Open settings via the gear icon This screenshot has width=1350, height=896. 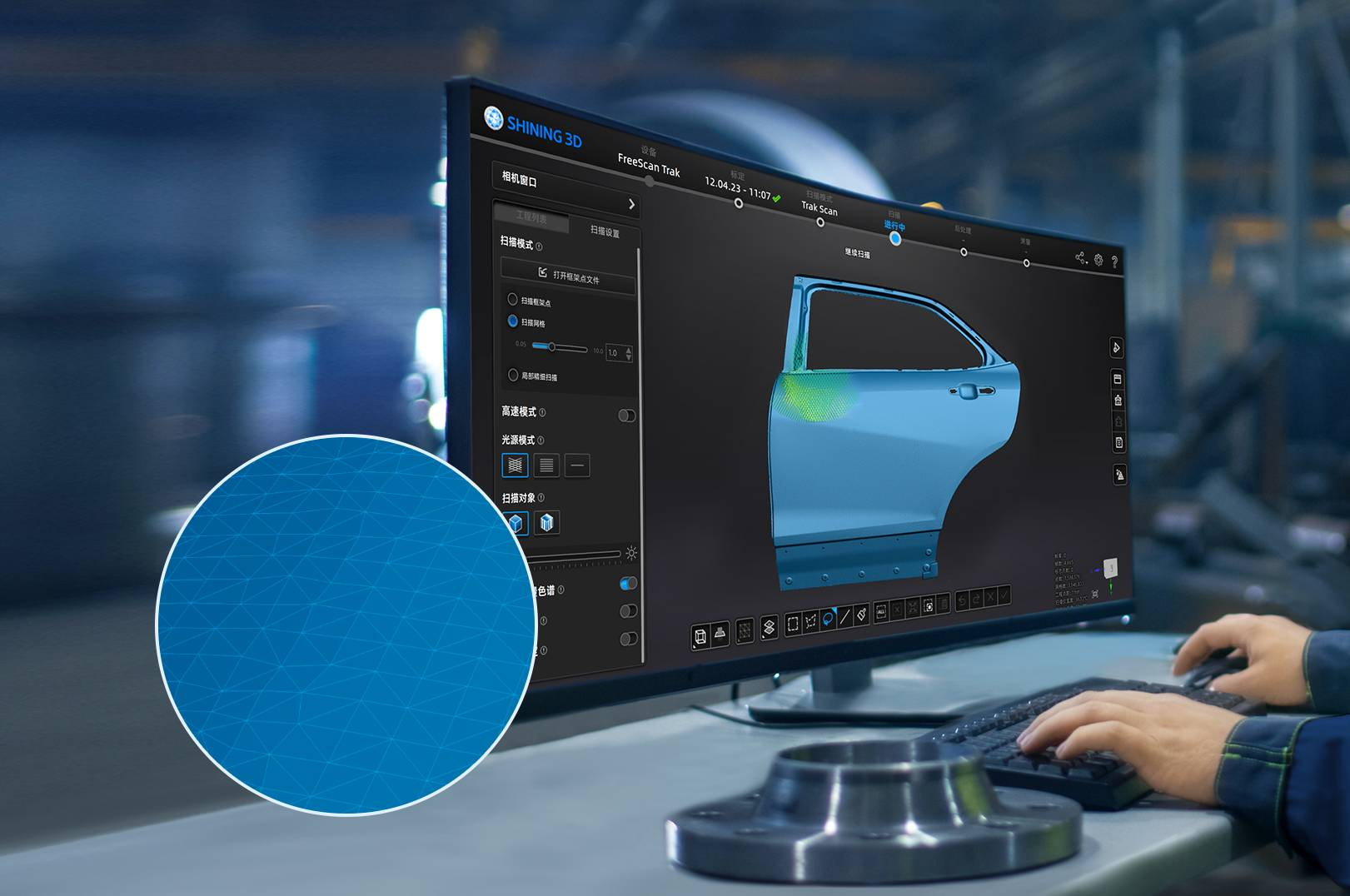click(x=1098, y=260)
